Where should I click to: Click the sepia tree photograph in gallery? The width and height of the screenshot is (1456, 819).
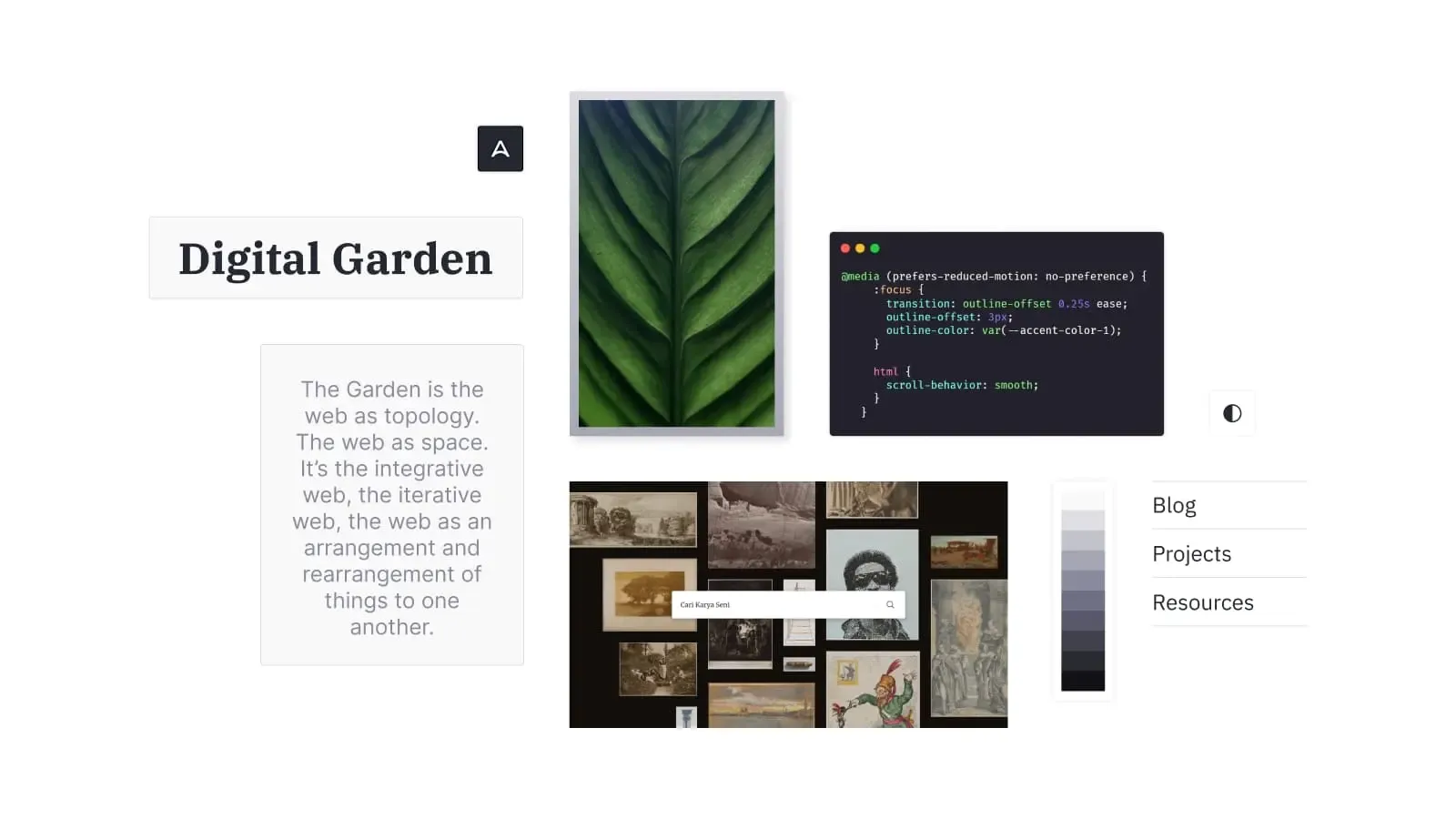(649, 593)
